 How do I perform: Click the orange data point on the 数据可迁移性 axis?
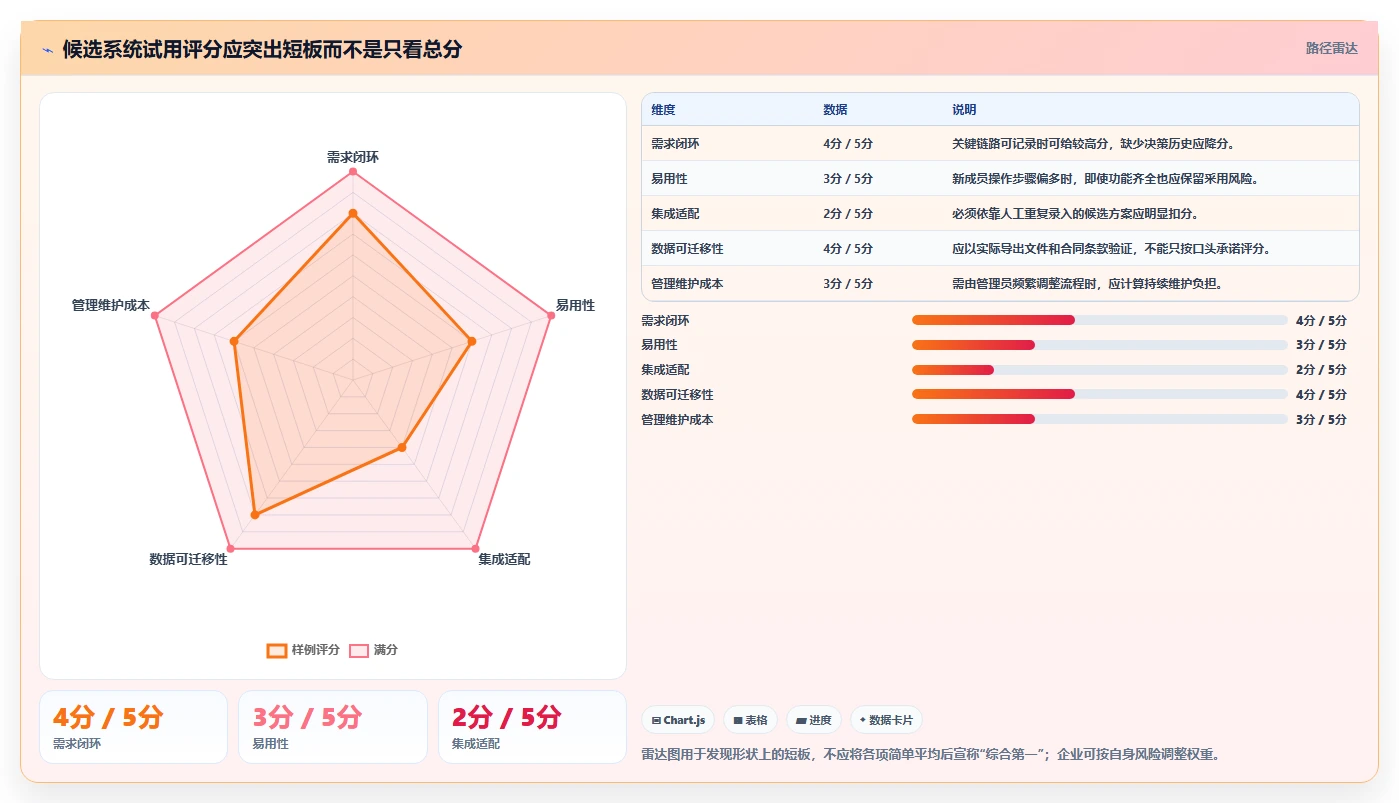coord(255,515)
